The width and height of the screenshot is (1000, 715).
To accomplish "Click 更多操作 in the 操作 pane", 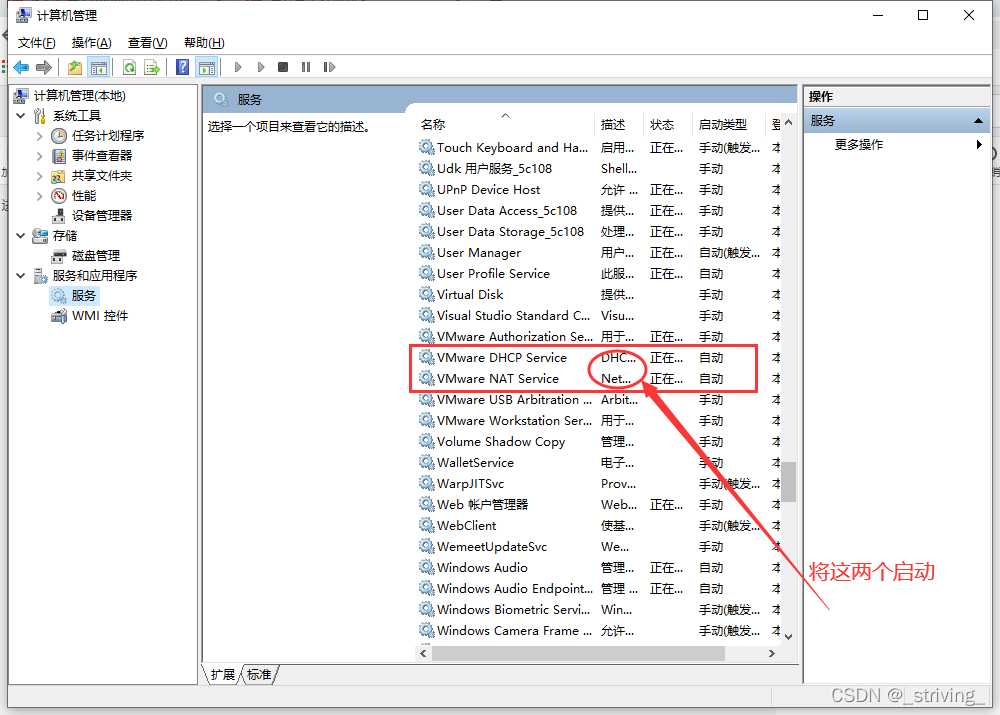I will tap(859, 145).
